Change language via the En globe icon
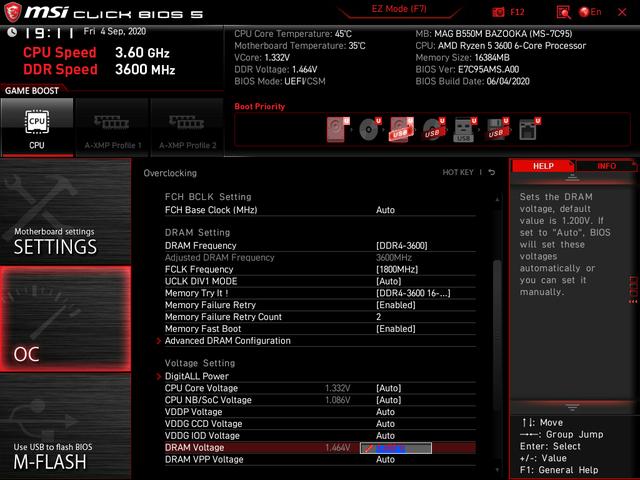Viewport: 640px width, 480px height. point(590,12)
